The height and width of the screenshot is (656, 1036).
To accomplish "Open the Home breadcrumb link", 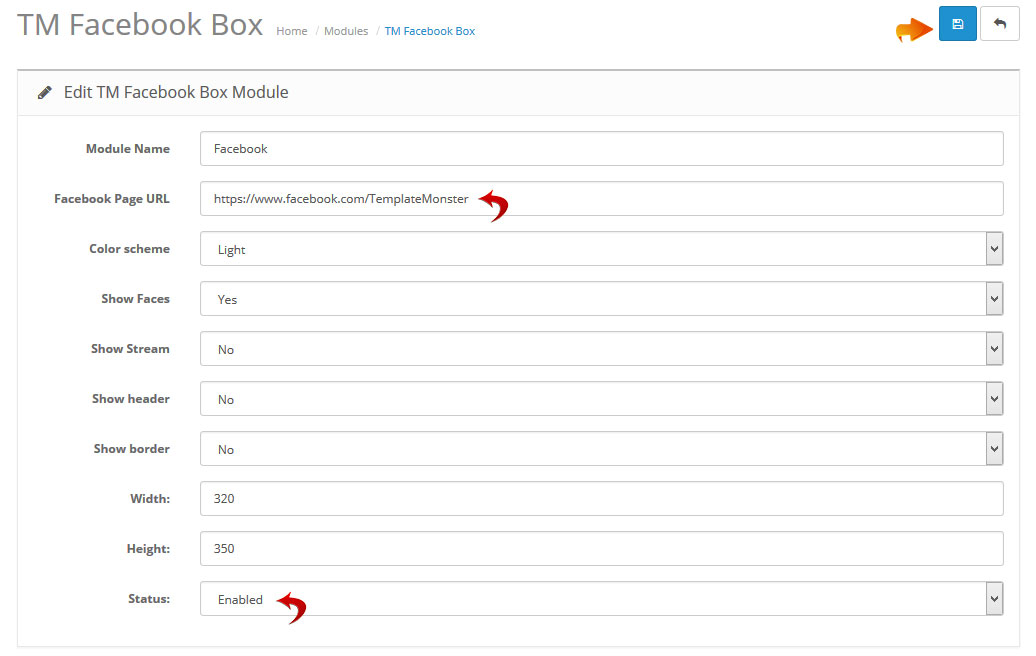I will [291, 31].
